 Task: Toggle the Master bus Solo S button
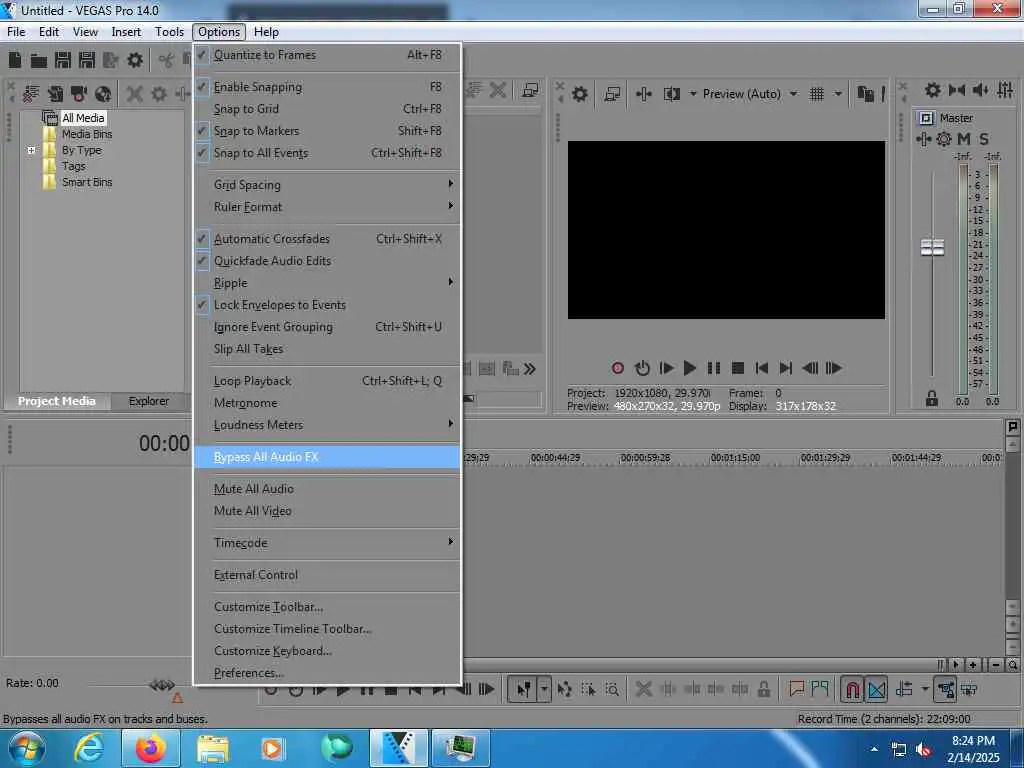click(x=984, y=138)
